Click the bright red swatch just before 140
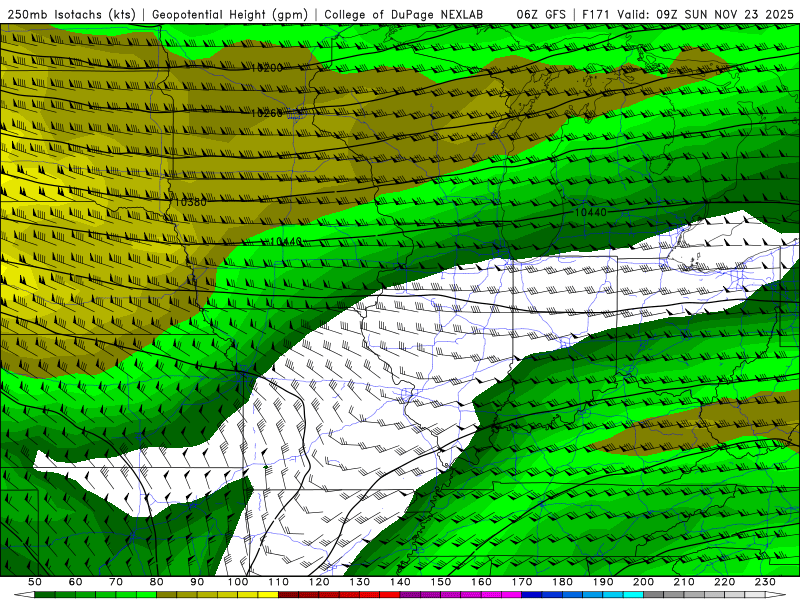800x600 pixels. tap(390, 594)
